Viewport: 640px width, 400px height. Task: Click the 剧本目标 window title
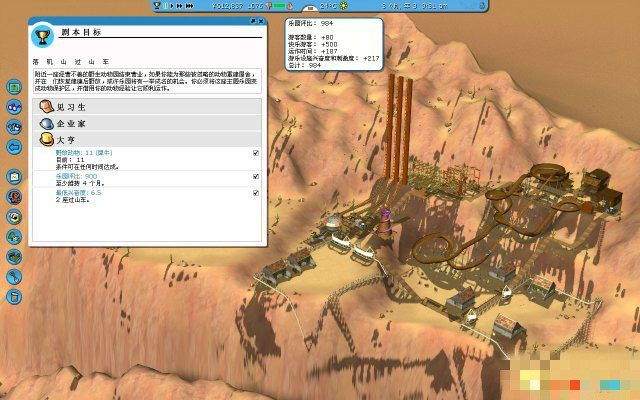[x=81, y=32]
